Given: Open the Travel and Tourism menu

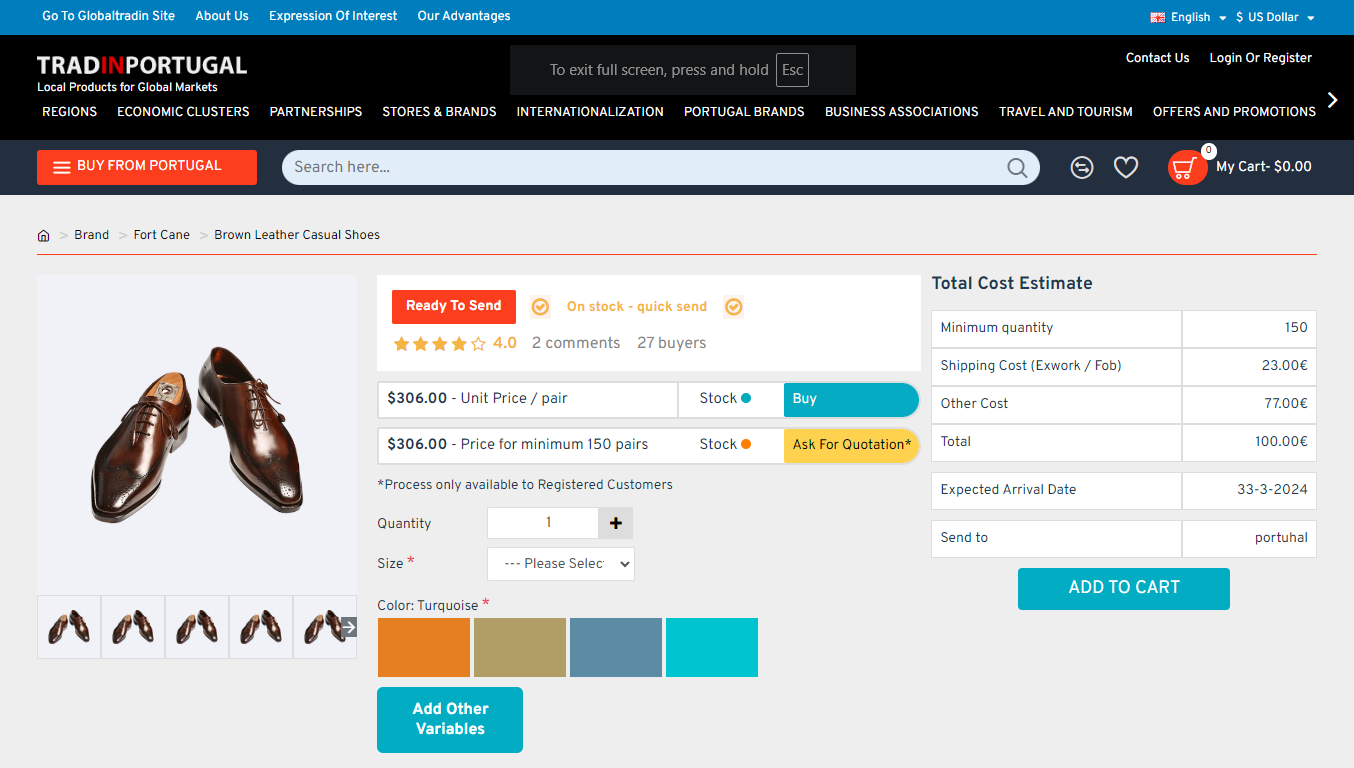Looking at the screenshot, I should click(1065, 112).
